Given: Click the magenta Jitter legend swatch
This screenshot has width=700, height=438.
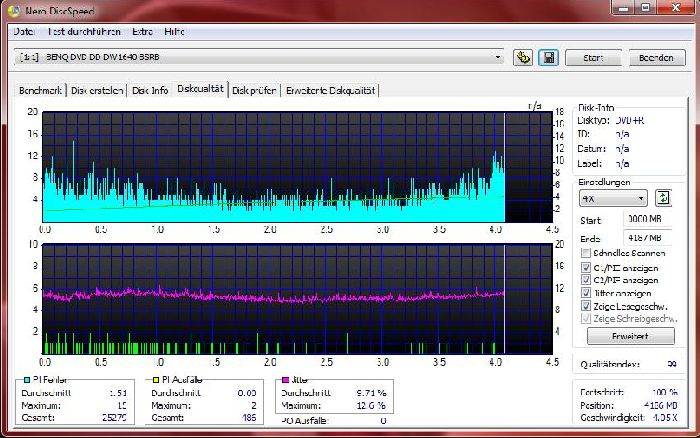Looking at the screenshot, I should 286,380.
